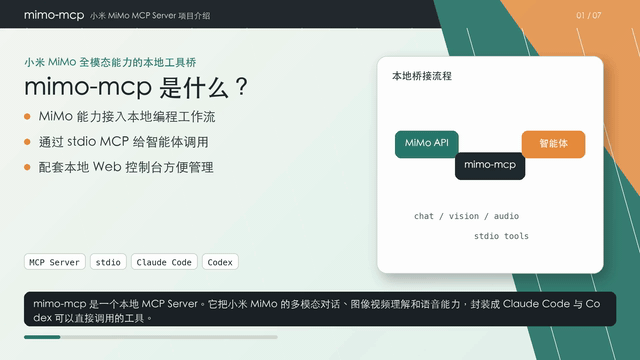The height and width of the screenshot is (360, 640).
Task: Click the MiMo API node in diagram
Action: click(x=427, y=144)
